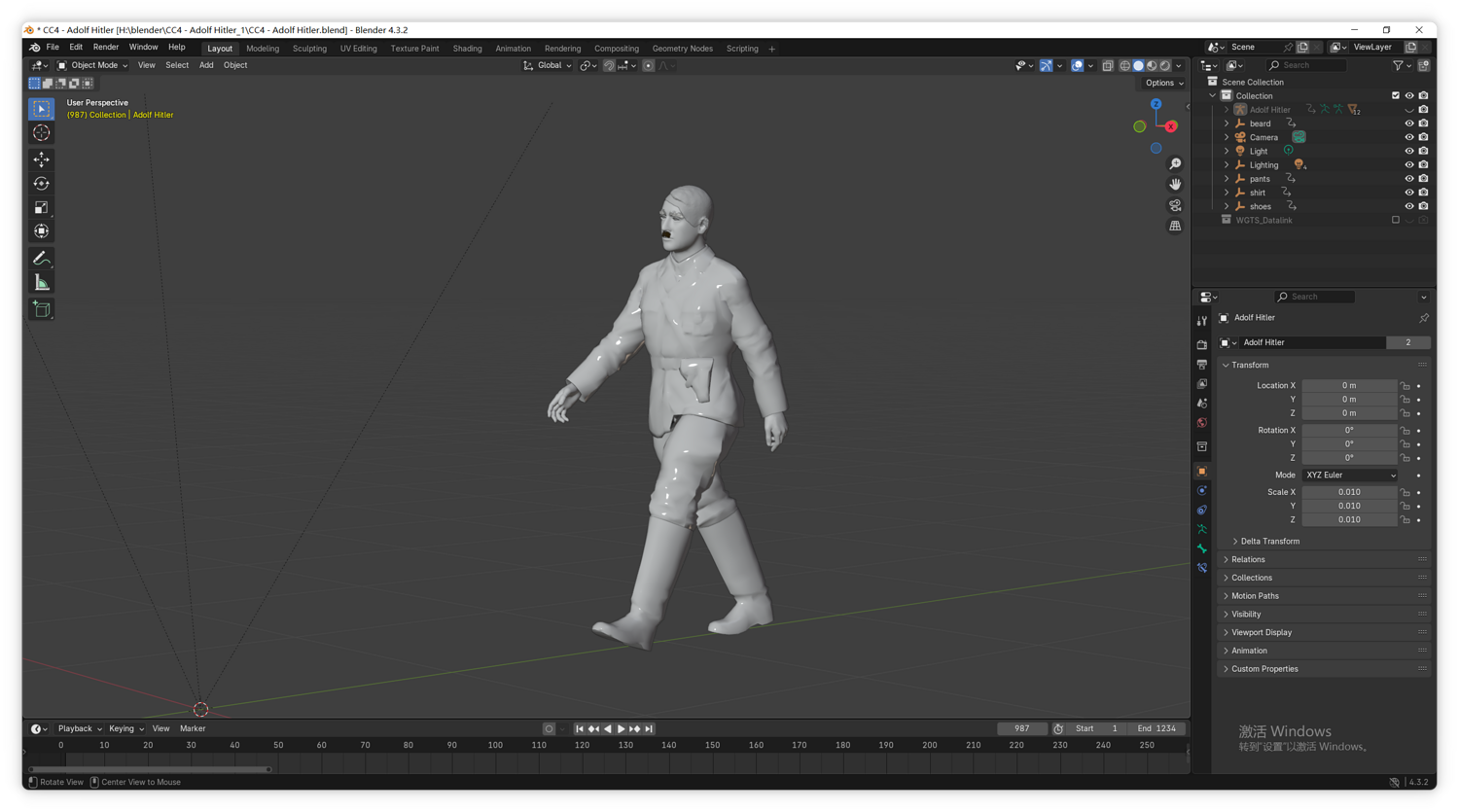Switch to the Geometry Nodes workspace tab
This screenshot has height=812, width=1459.
click(x=683, y=49)
